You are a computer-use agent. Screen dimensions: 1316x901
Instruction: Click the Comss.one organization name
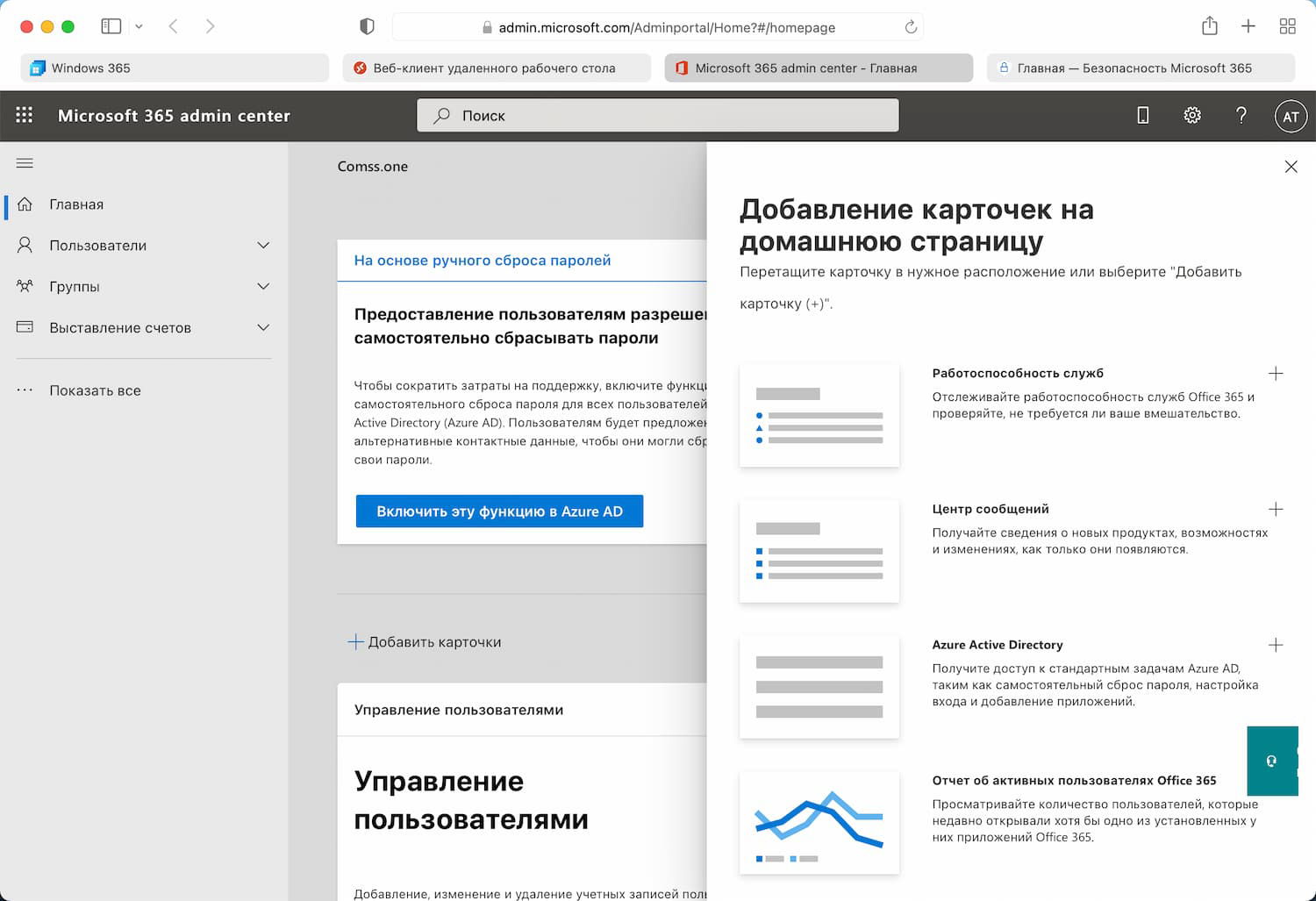point(373,167)
